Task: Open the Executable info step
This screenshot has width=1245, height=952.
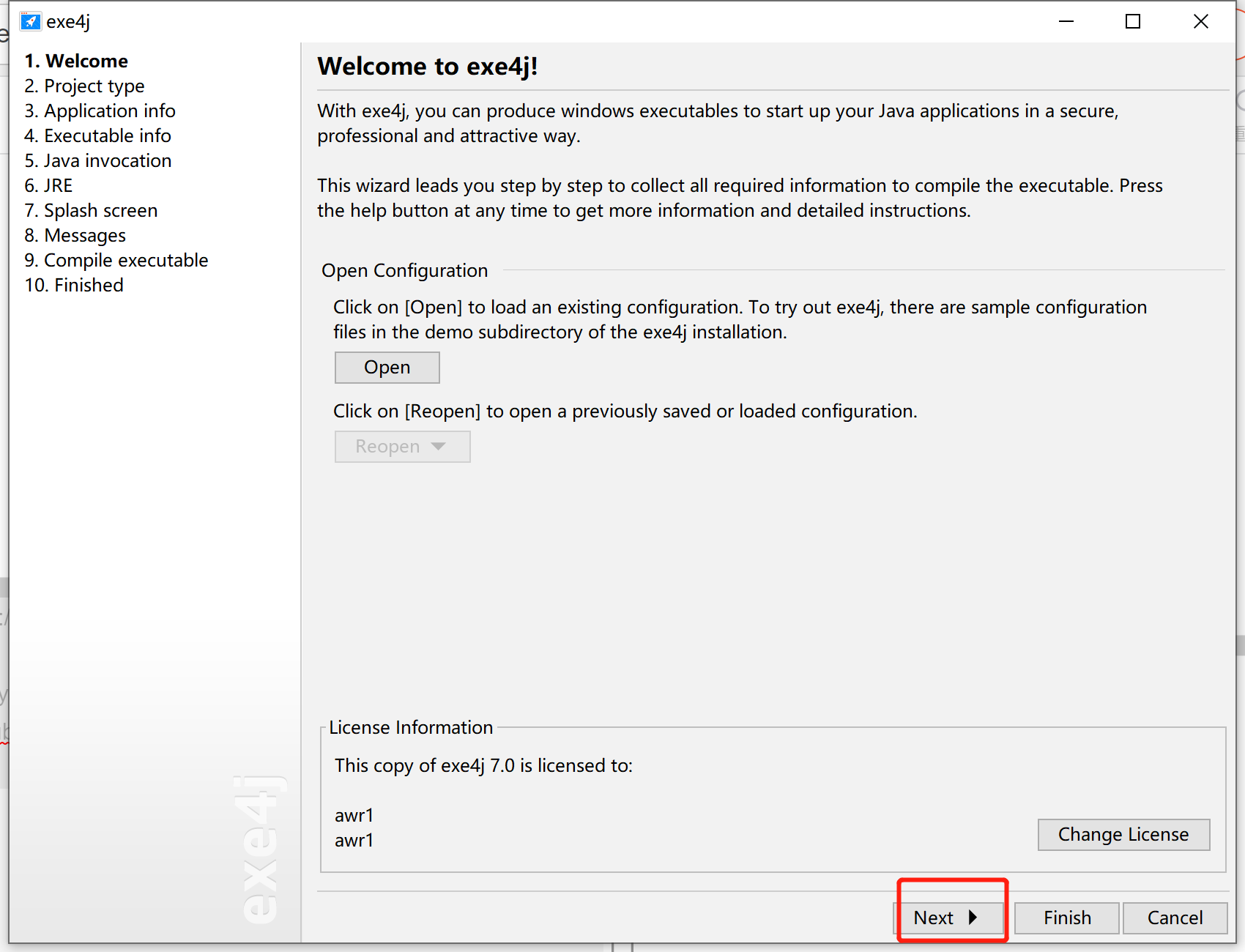Action: pos(97,135)
